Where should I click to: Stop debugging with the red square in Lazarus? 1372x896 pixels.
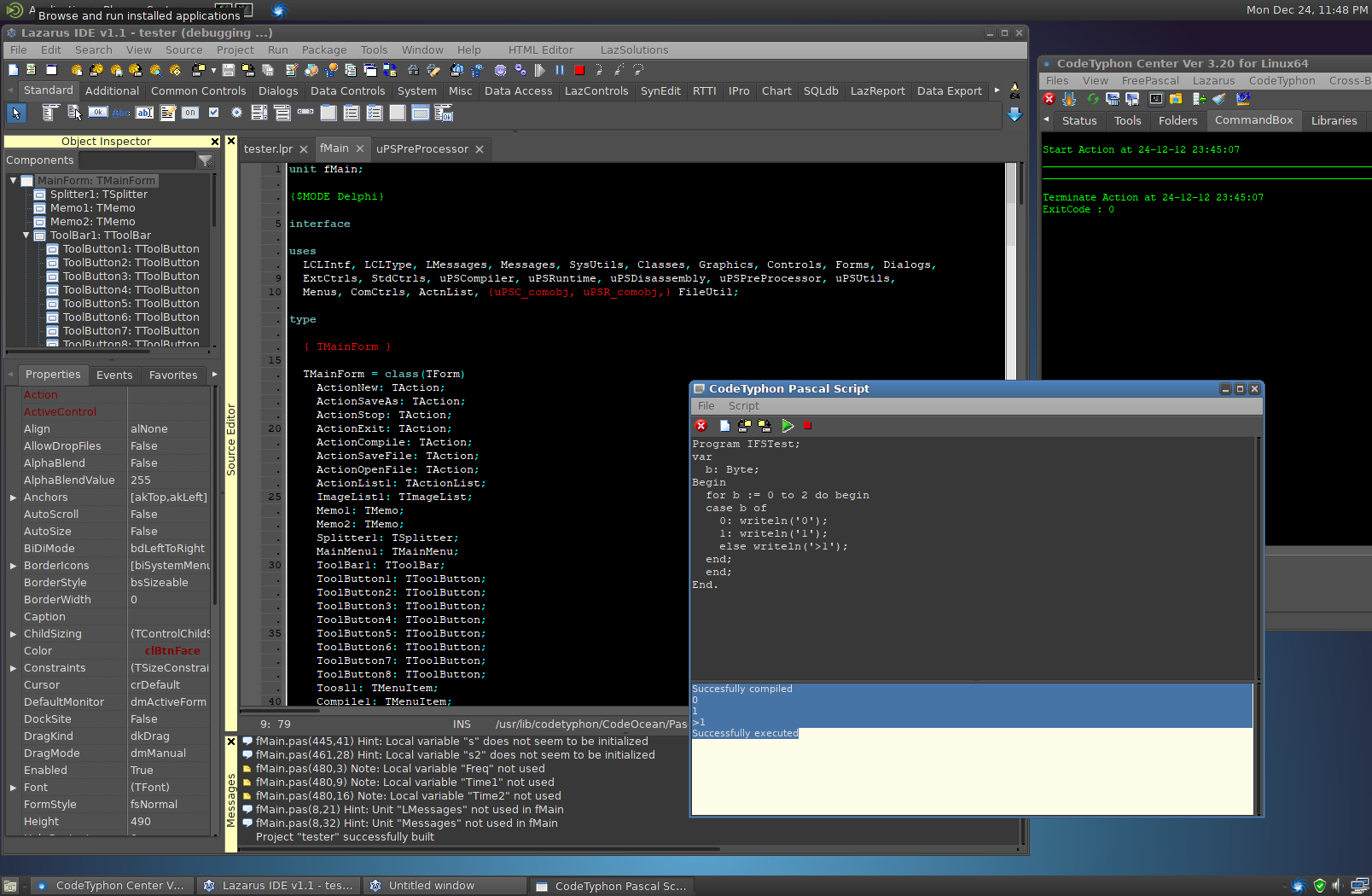pyautogui.click(x=579, y=70)
